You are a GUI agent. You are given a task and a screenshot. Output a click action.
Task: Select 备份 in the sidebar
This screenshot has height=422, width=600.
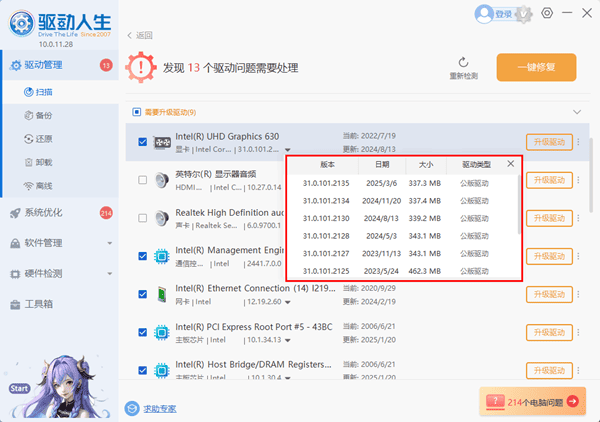pyautogui.click(x=43, y=115)
